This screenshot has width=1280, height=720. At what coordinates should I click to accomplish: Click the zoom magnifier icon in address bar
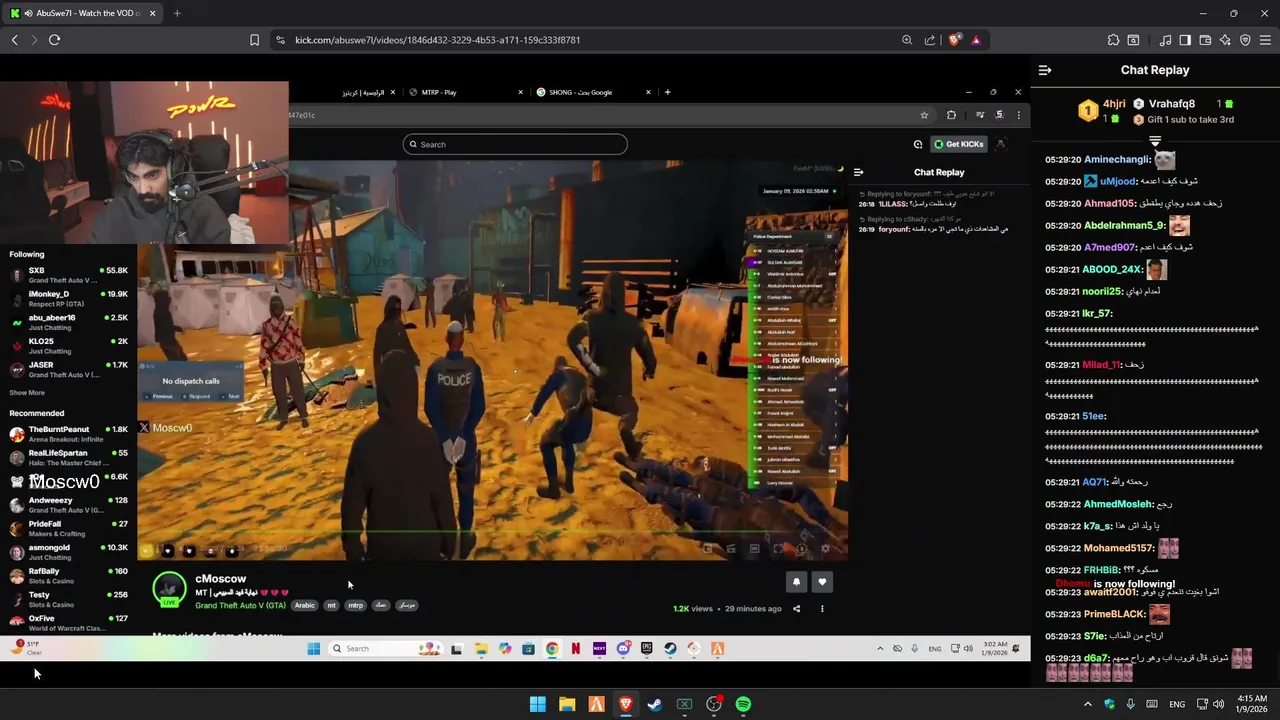[907, 40]
